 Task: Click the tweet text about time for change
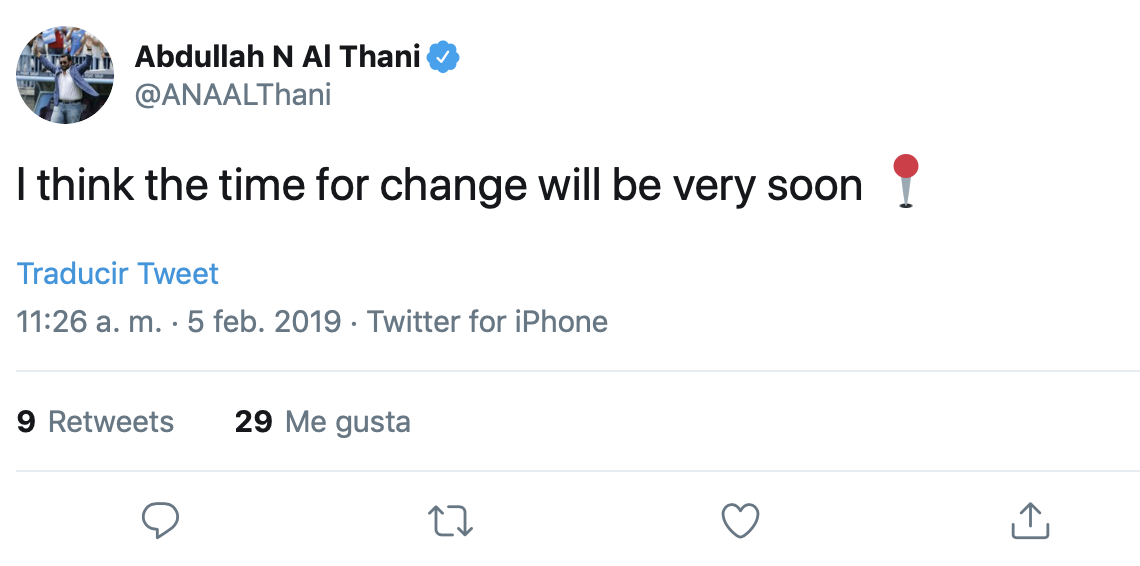click(439, 185)
